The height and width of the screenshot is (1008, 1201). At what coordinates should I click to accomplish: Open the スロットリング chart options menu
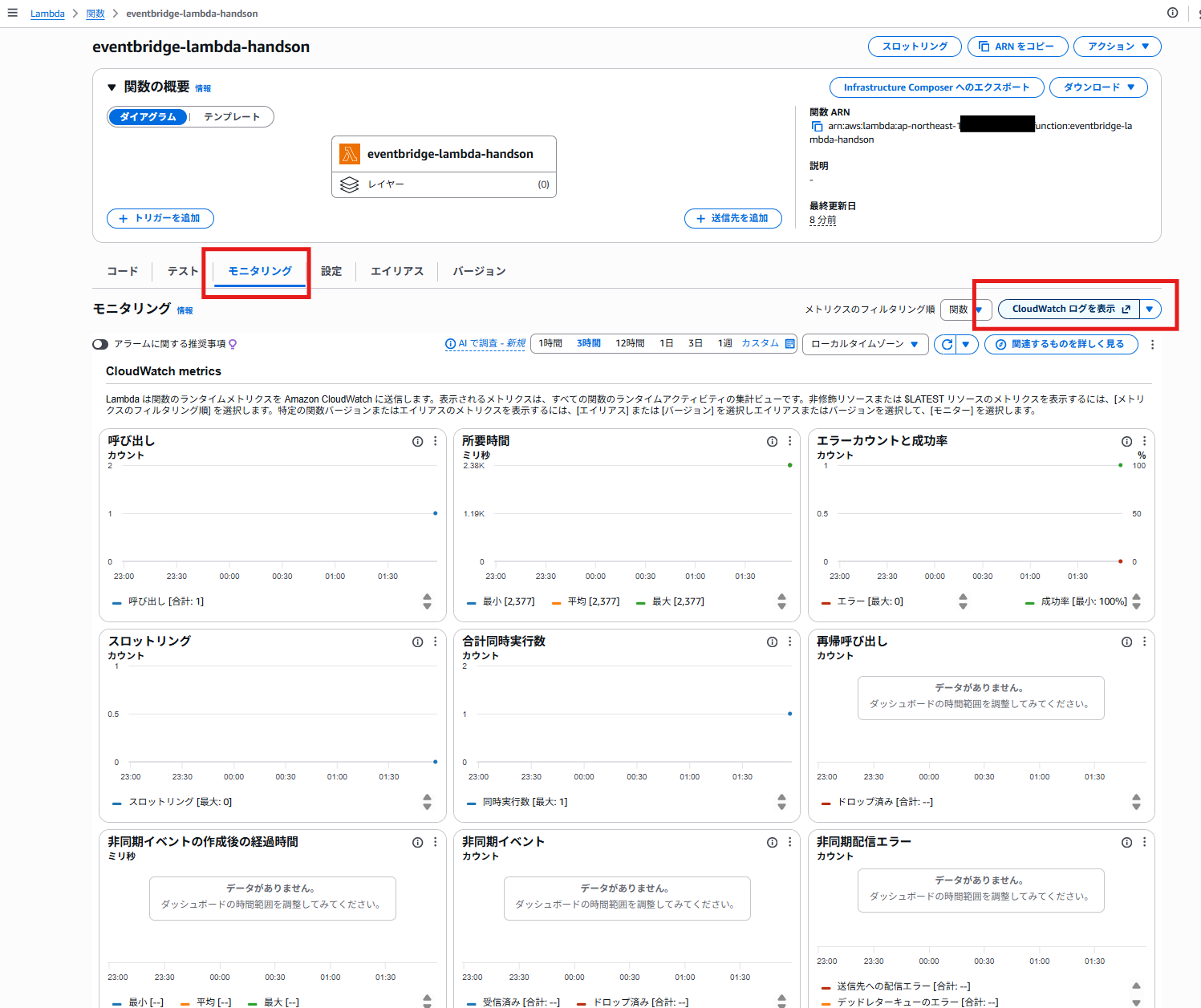pos(436,642)
